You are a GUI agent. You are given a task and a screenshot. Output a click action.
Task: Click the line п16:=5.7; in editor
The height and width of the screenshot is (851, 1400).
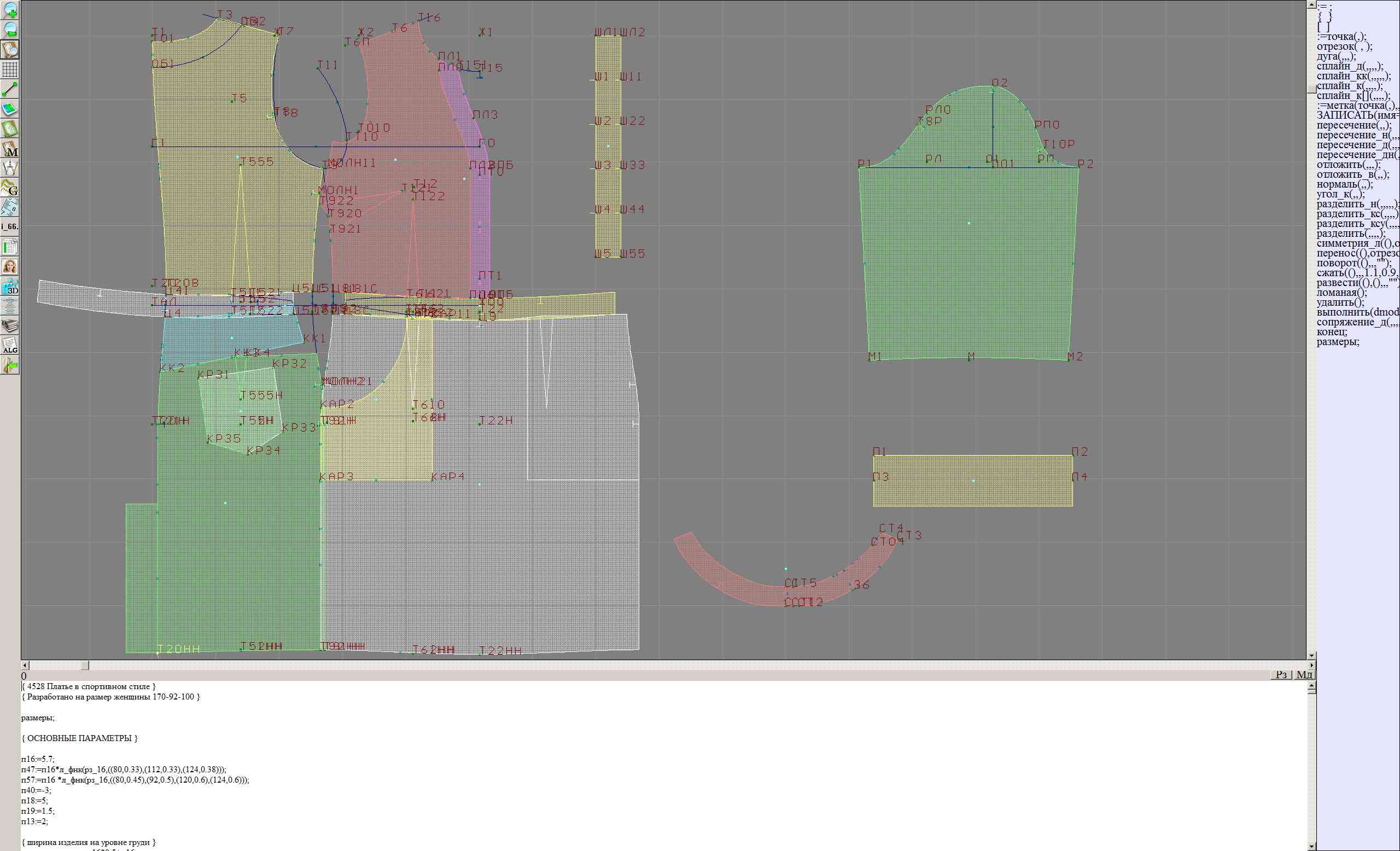click(38, 759)
